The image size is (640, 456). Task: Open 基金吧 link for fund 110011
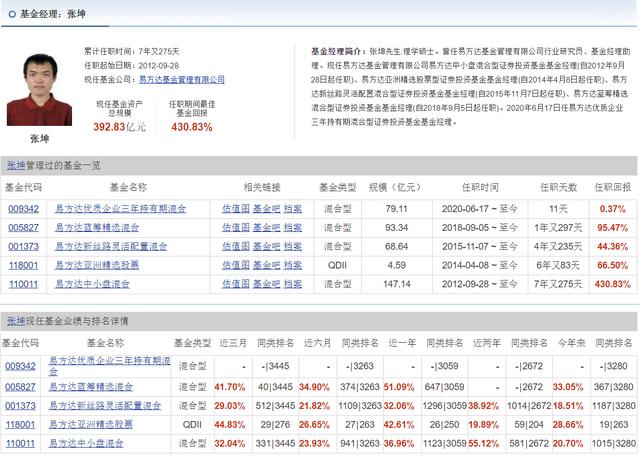[266, 284]
